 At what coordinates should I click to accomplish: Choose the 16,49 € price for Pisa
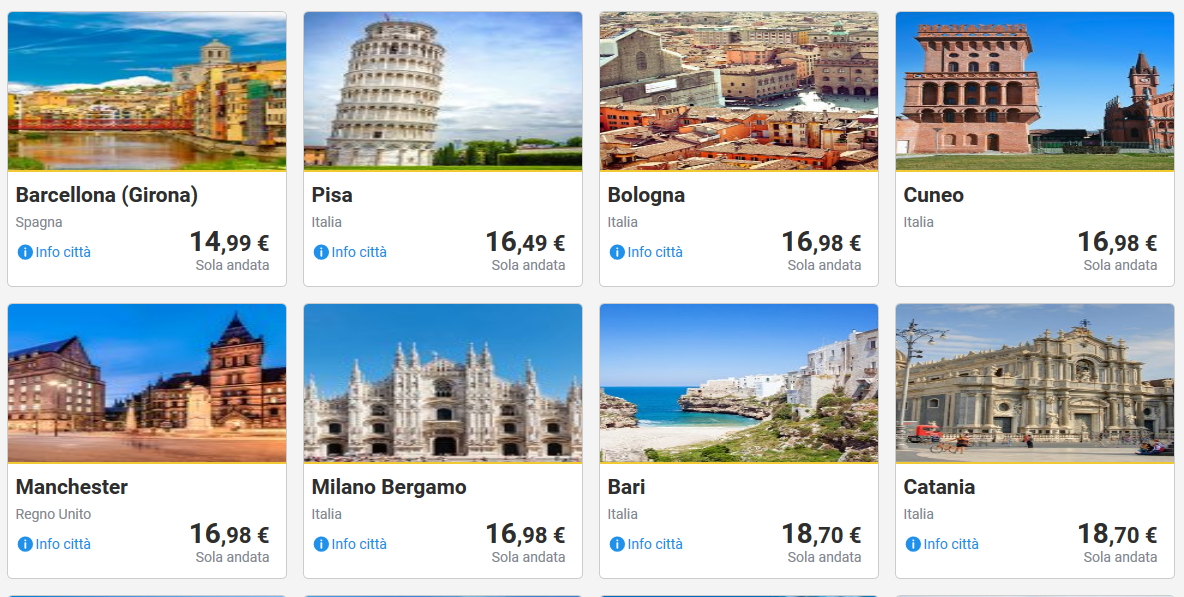pyautogui.click(x=525, y=242)
